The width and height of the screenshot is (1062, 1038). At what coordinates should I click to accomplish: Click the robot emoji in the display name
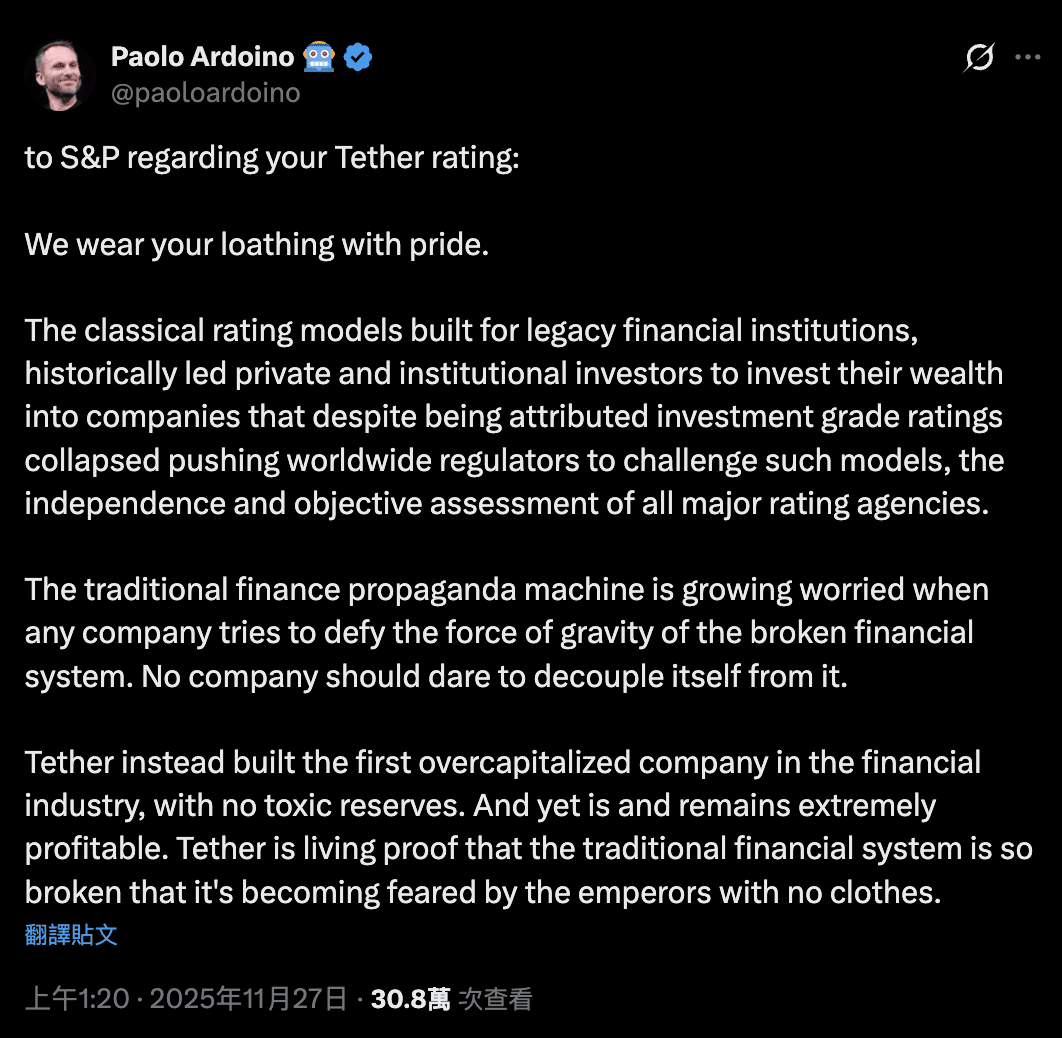click(x=318, y=57)
